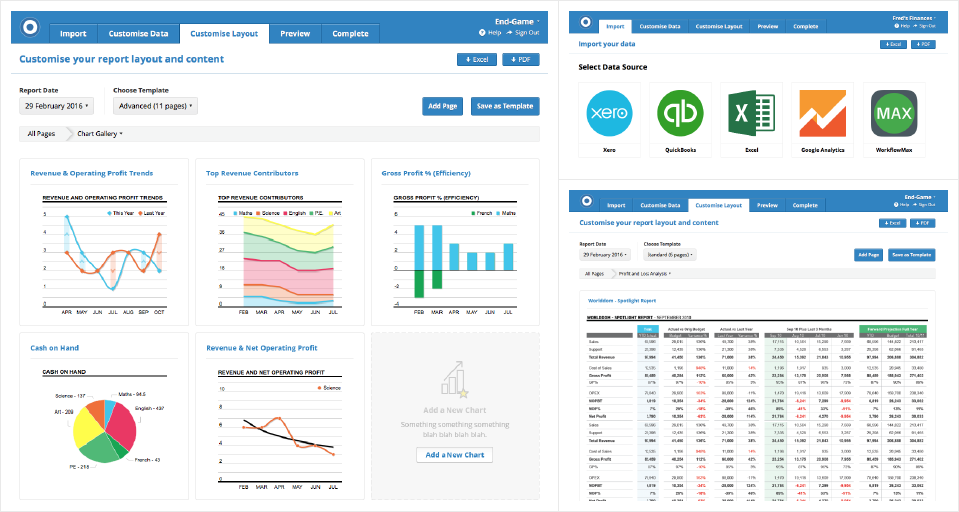Switch to Preview tab in the Chart Gallery window

(x=295, y=34)
